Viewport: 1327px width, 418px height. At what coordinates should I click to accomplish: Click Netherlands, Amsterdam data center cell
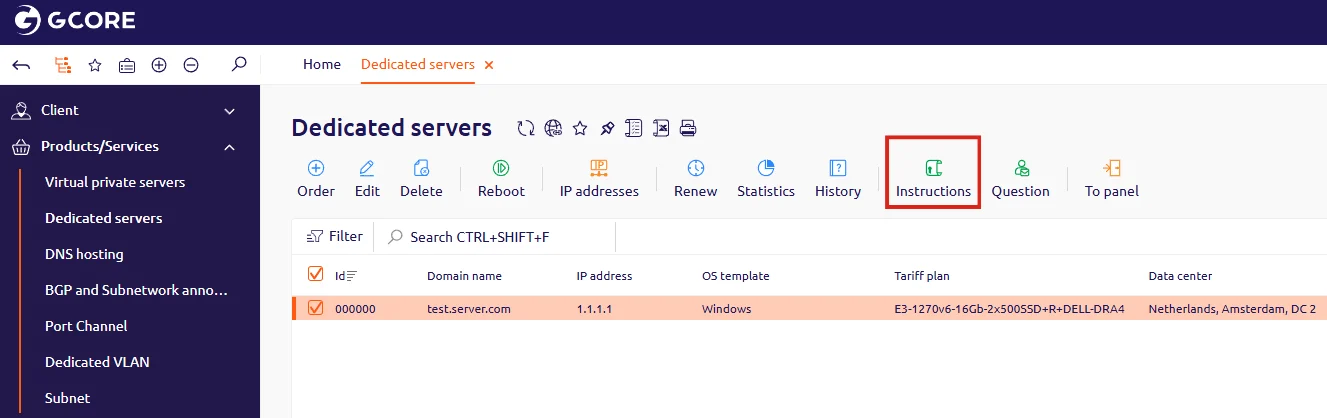point(1231,309)
